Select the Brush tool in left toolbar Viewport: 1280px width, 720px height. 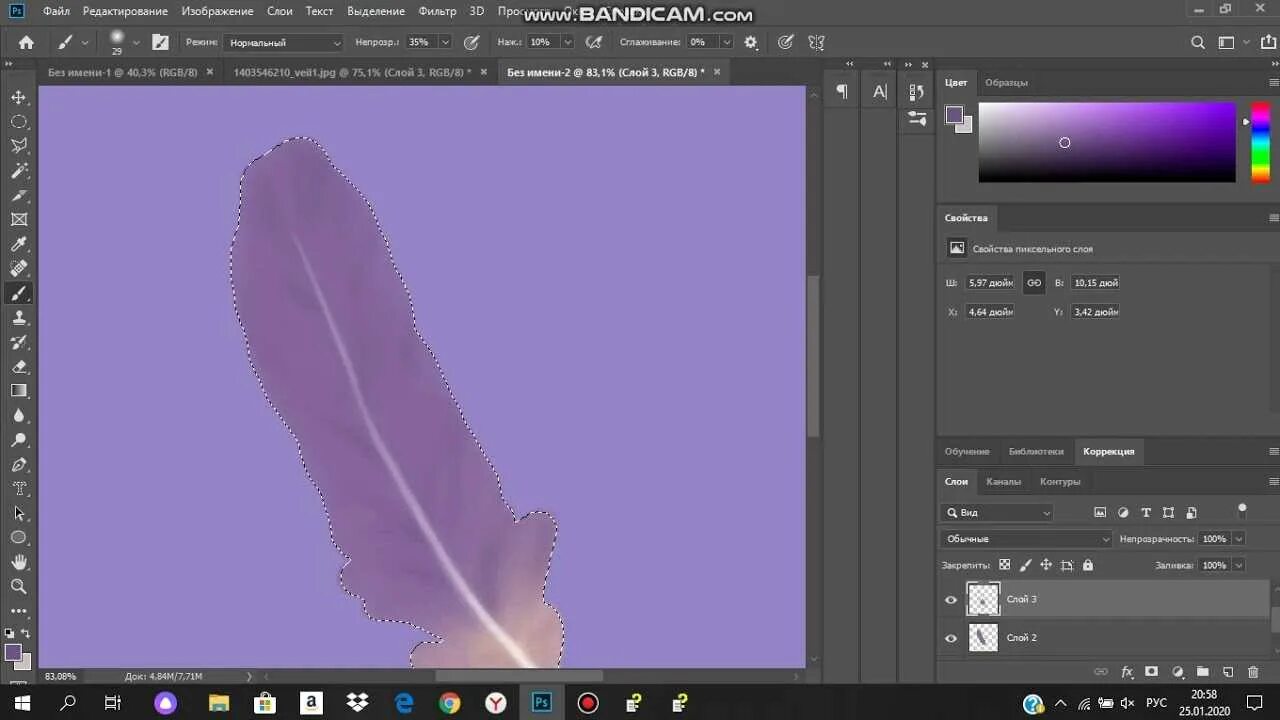pyautogui.click(x=19, y=293)
